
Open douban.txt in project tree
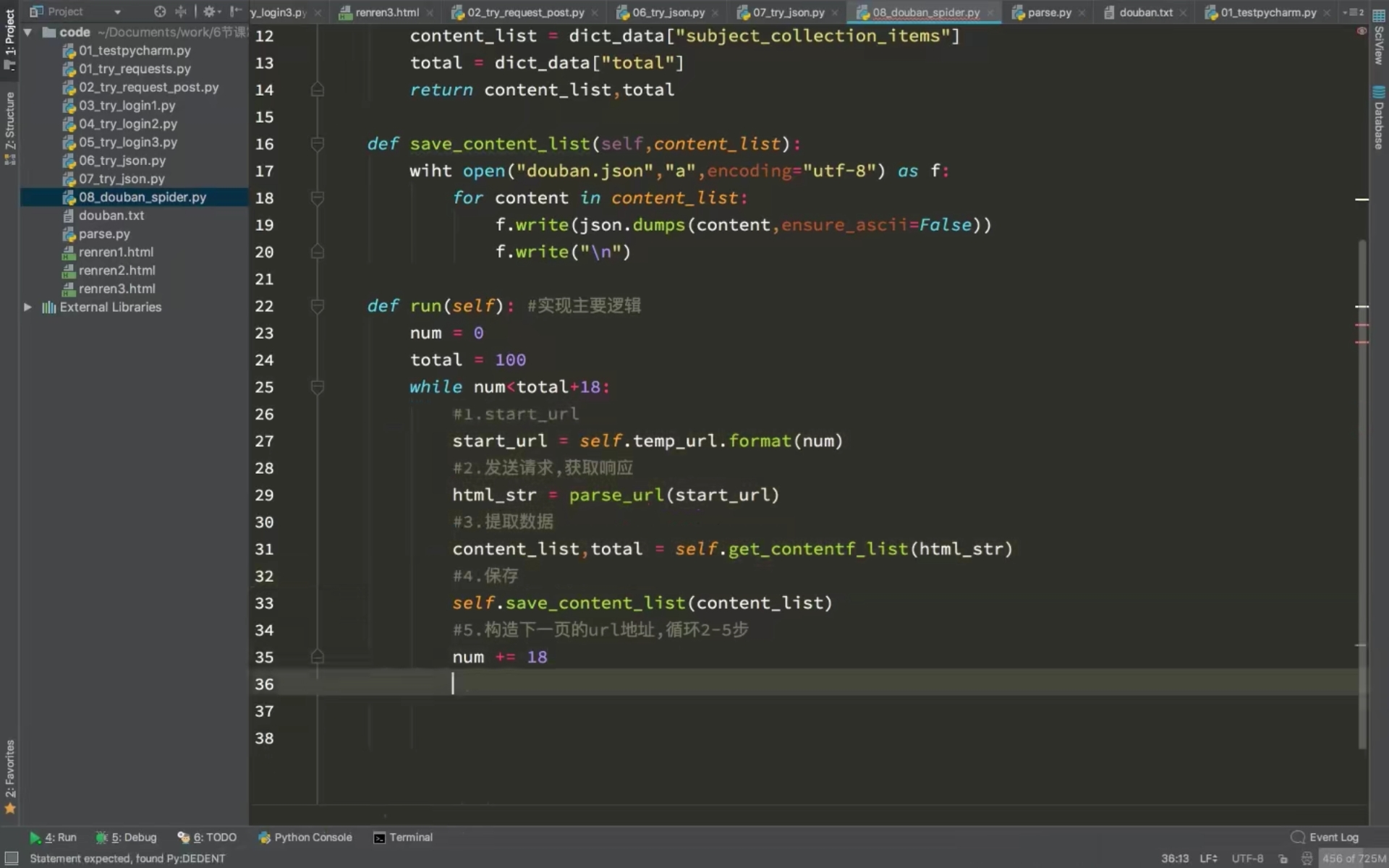click(111, 216)
